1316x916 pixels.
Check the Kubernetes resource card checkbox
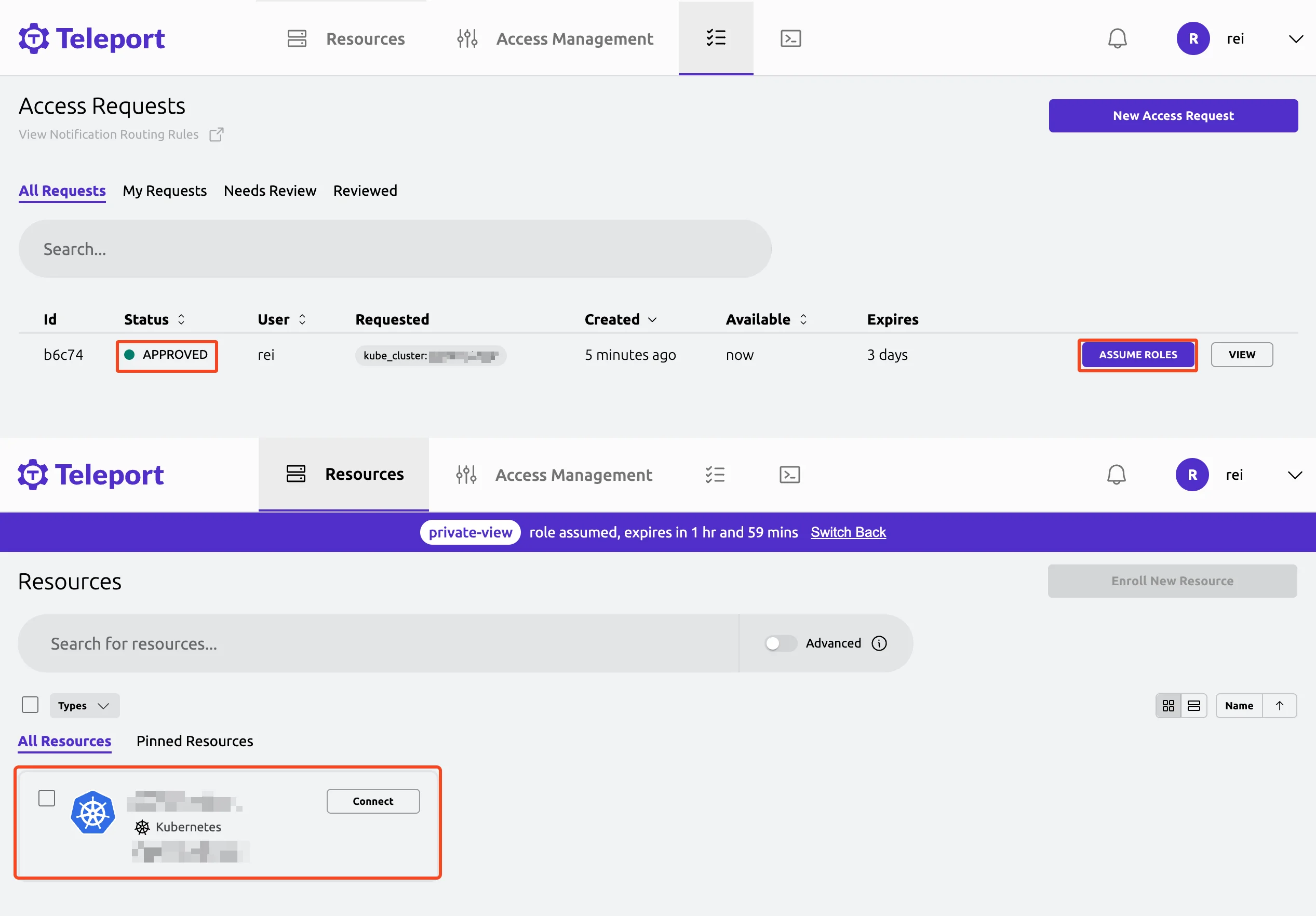click(46, 798)
